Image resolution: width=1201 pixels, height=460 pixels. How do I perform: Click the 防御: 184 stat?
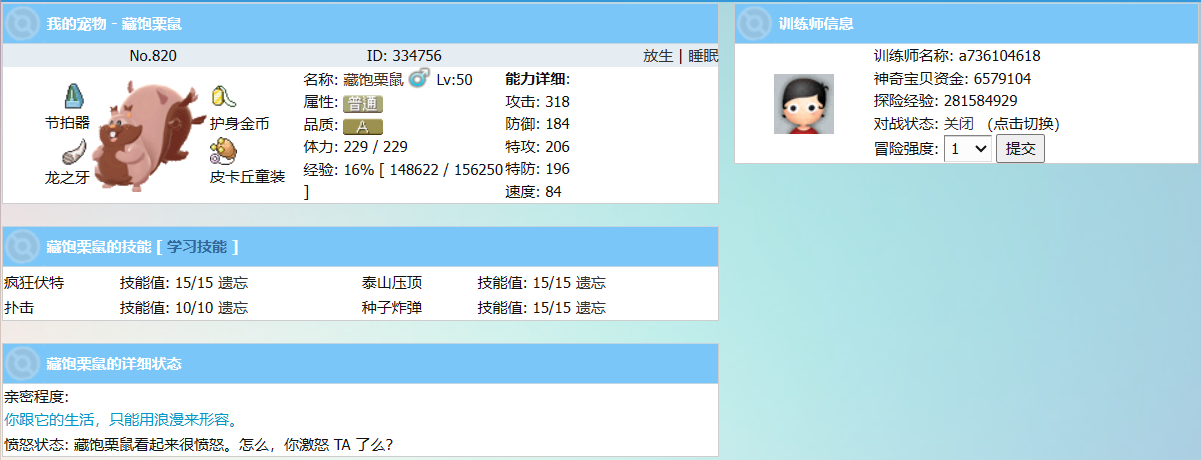[x=538, y=124]
